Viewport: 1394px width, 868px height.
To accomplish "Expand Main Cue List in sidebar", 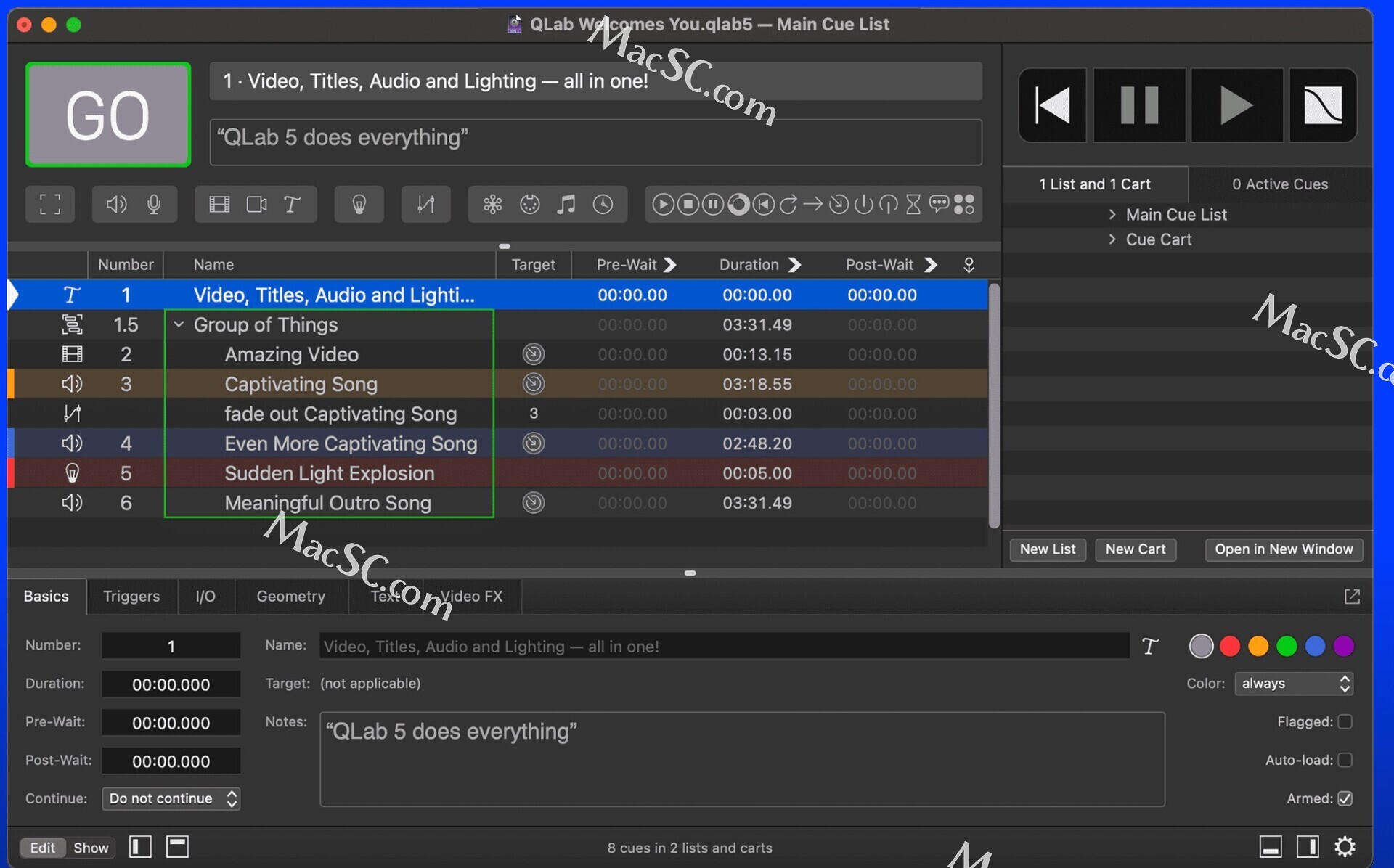I will (1112, 214).
